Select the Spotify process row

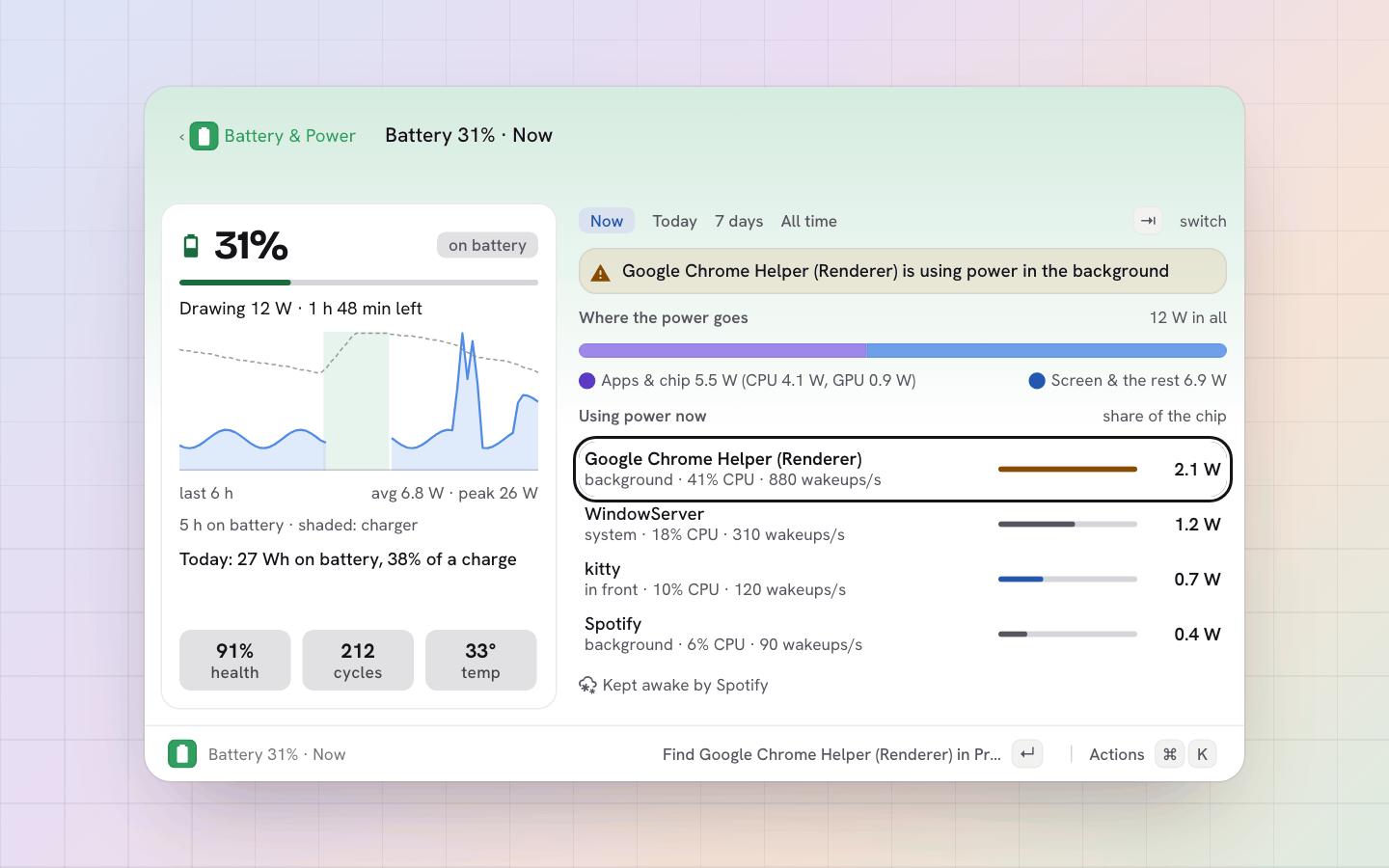click(x=903, y=635)
